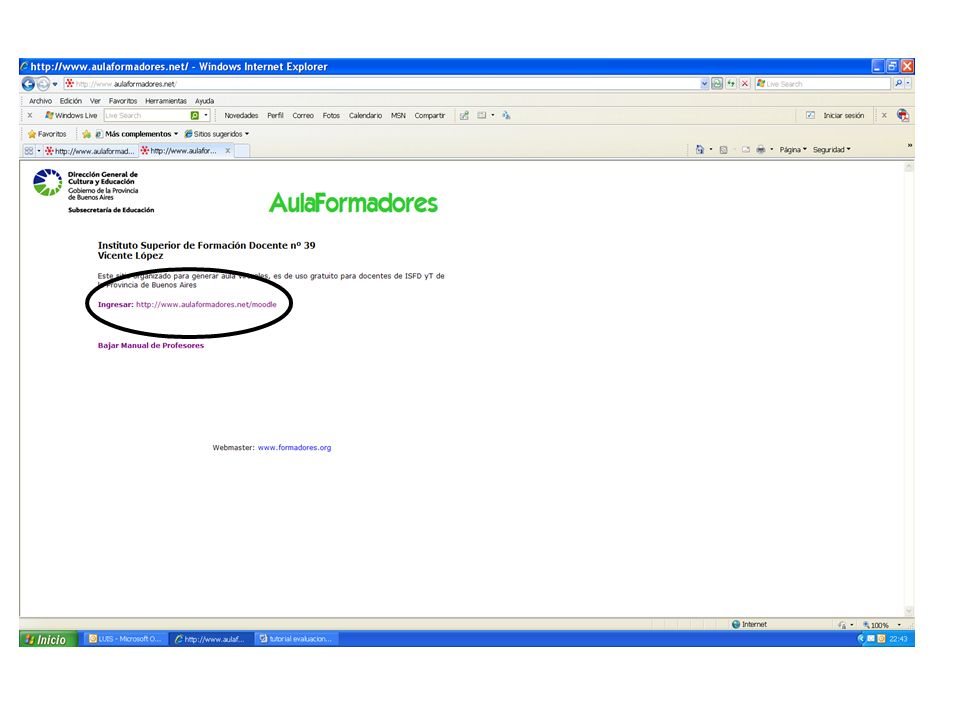
Task: Click Perfil in the Live toolbar
Action: coord(276,115)
